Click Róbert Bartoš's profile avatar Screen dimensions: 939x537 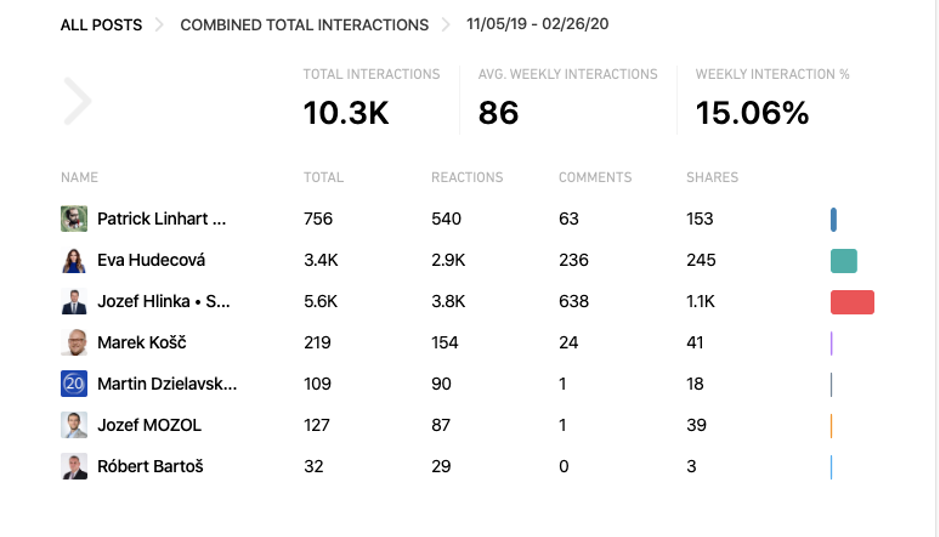click(74, 466)
